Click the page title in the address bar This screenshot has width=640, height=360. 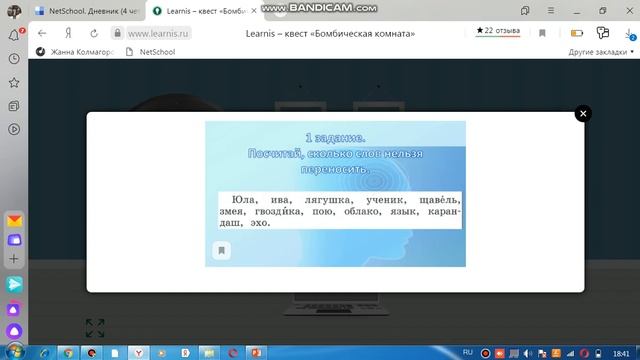tap(330, 33)
